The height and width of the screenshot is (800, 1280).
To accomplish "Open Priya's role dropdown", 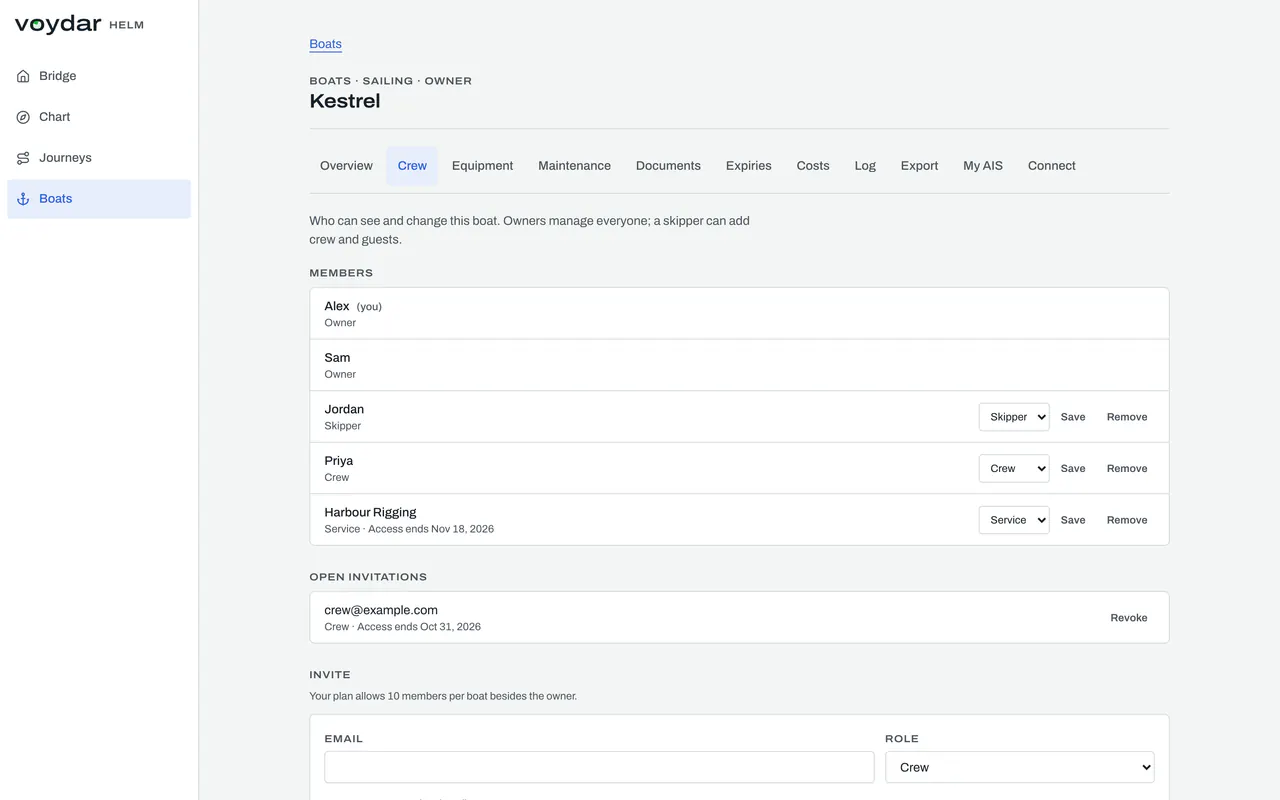I will click(x=1014, y=468).
